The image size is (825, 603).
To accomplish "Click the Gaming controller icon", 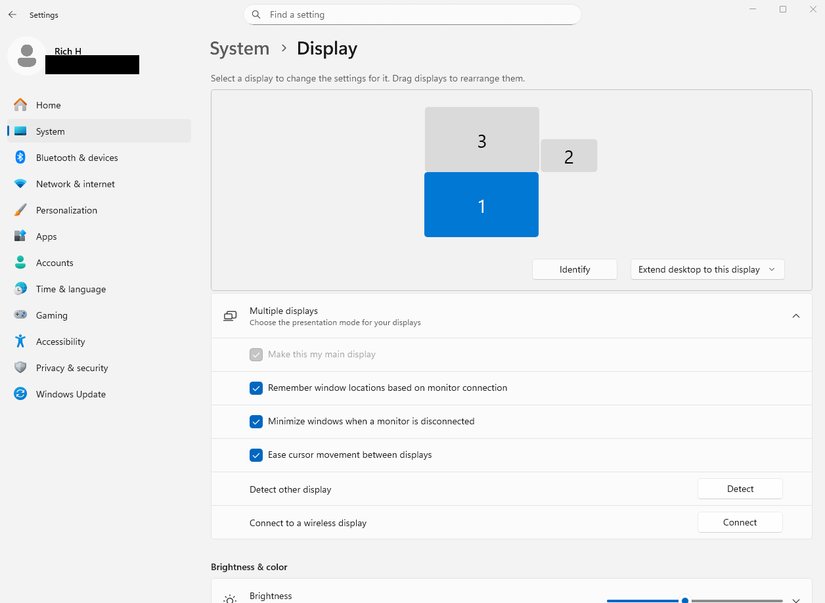I will point(20,315).
